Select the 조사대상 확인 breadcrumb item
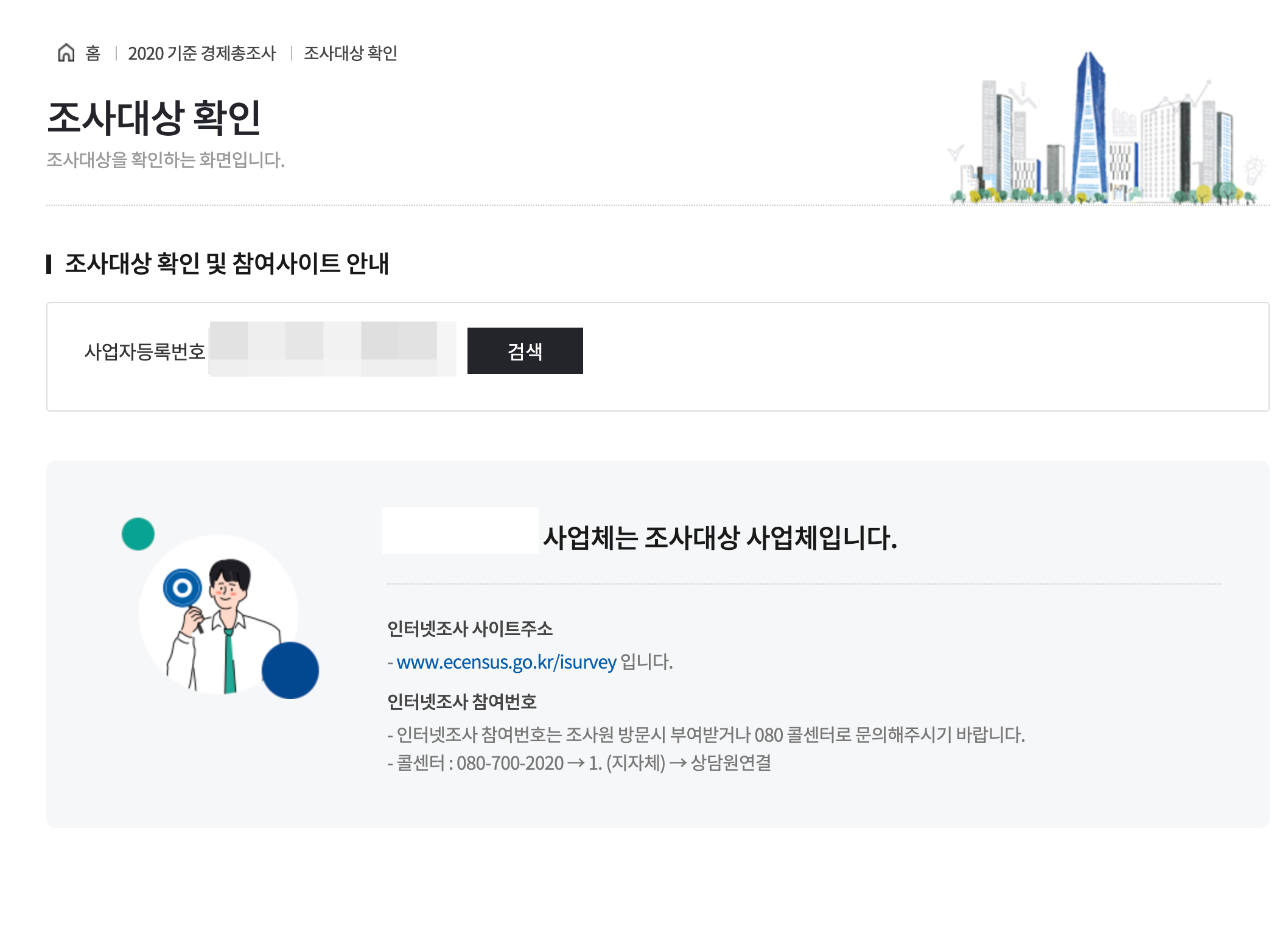 (x=350, y=54)
